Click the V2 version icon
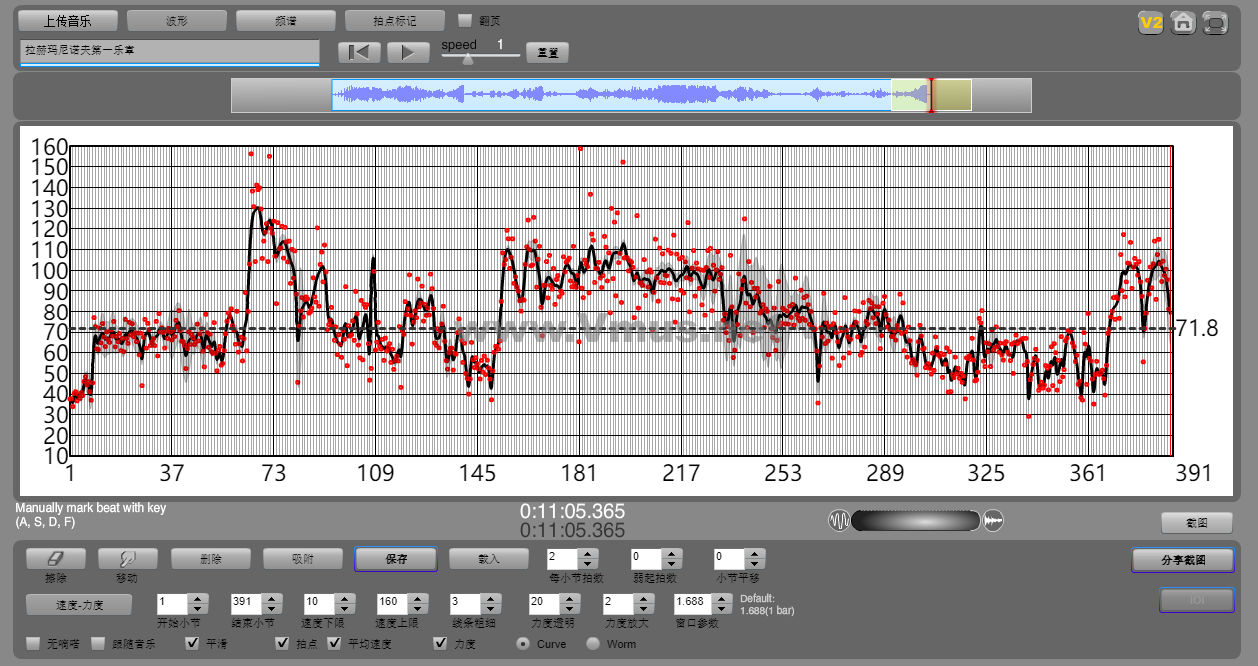The image size is (1258, 666). (1151, 22)
